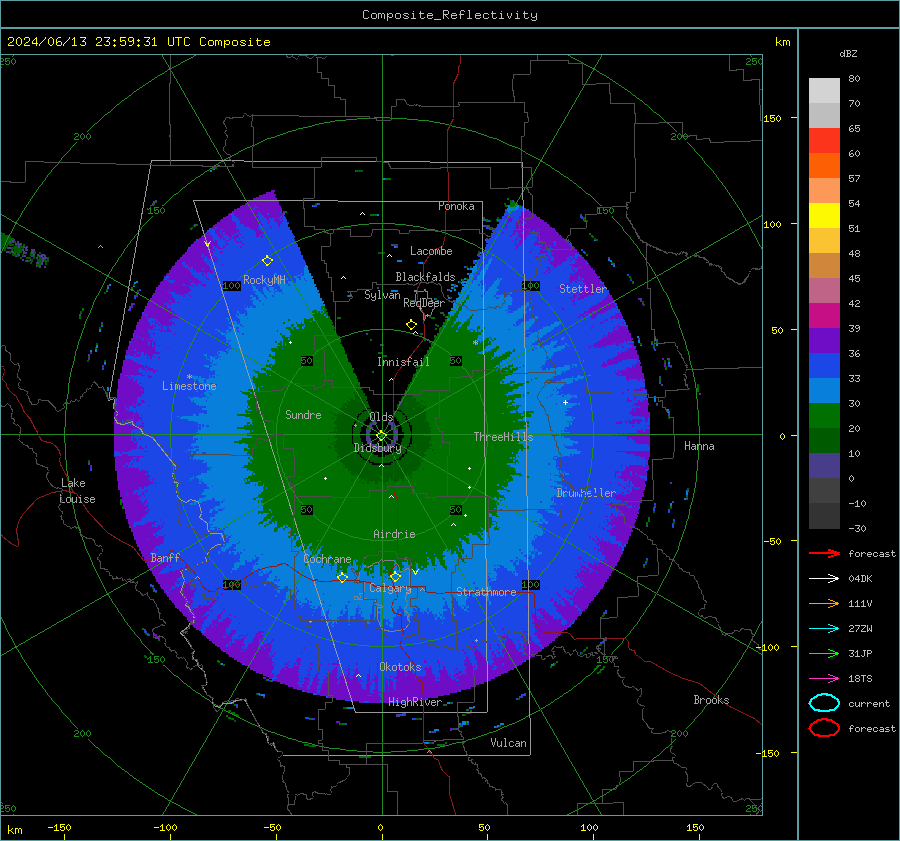Click the ThreeHills label
900x841 pixels.
pyautogui.click(x=503, y=437)
